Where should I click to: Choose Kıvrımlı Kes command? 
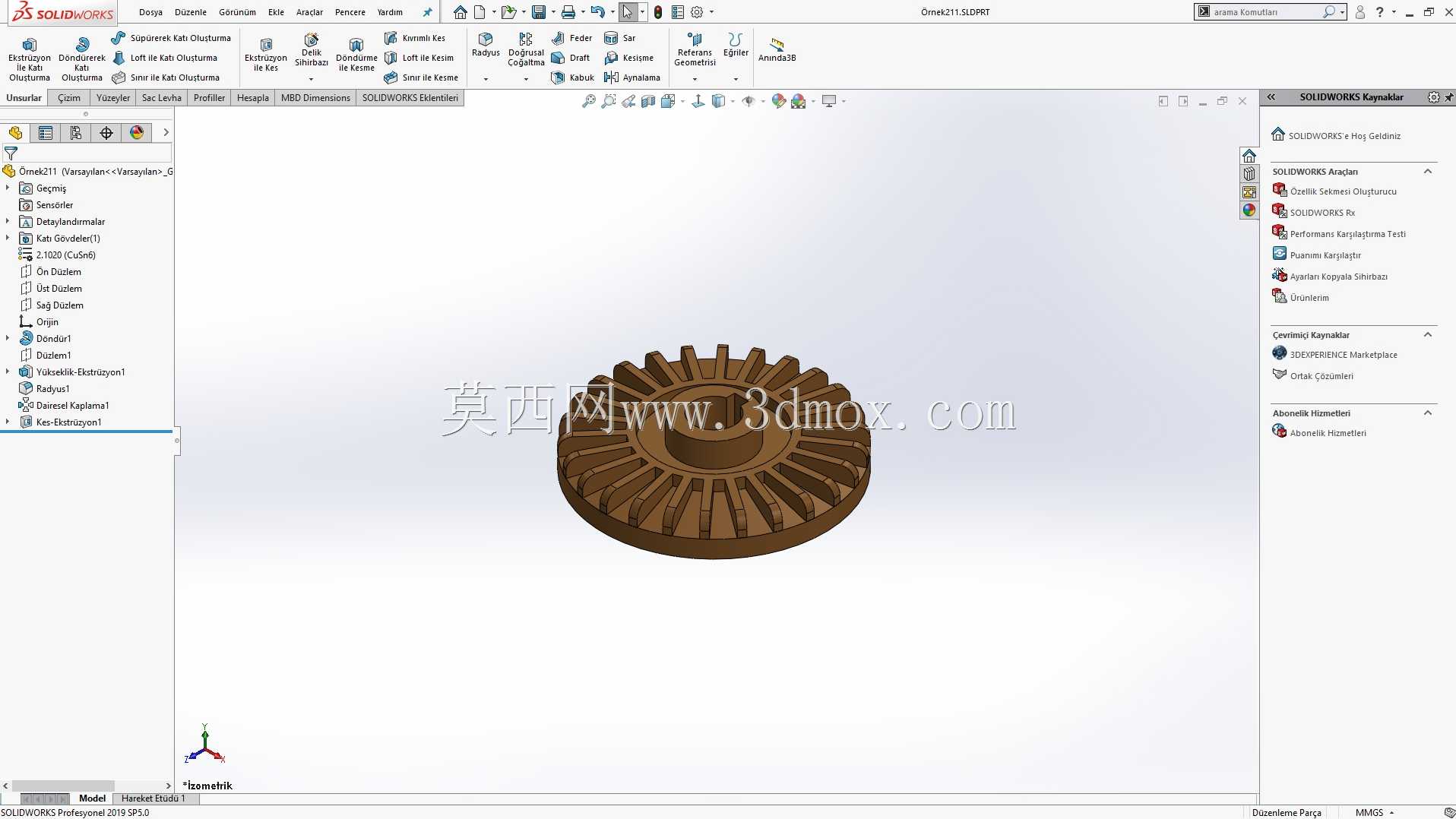pos(415,38)
